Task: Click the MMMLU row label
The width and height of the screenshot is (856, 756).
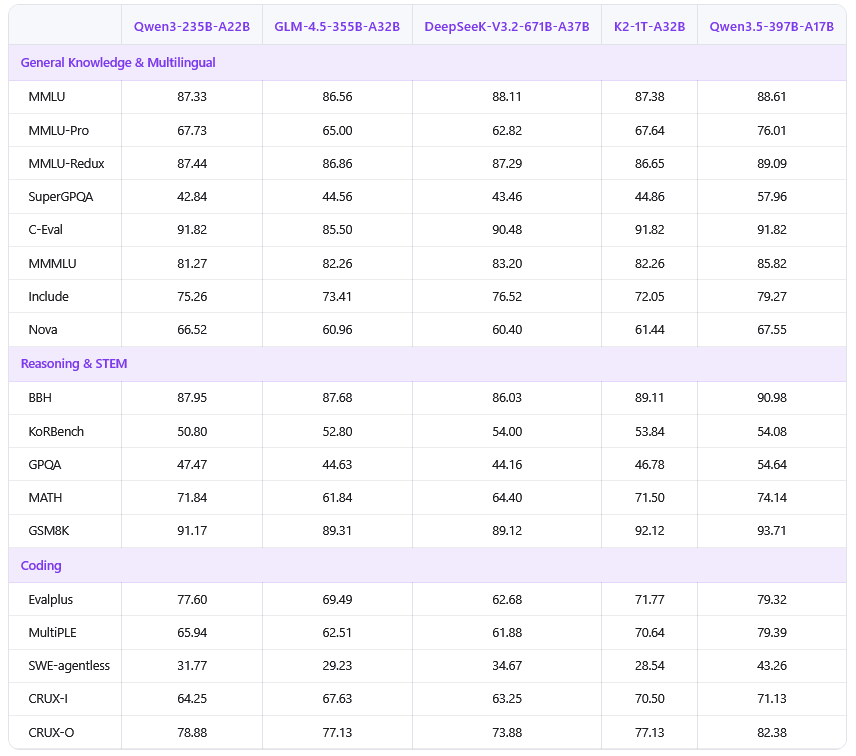Action: (52, 263)
